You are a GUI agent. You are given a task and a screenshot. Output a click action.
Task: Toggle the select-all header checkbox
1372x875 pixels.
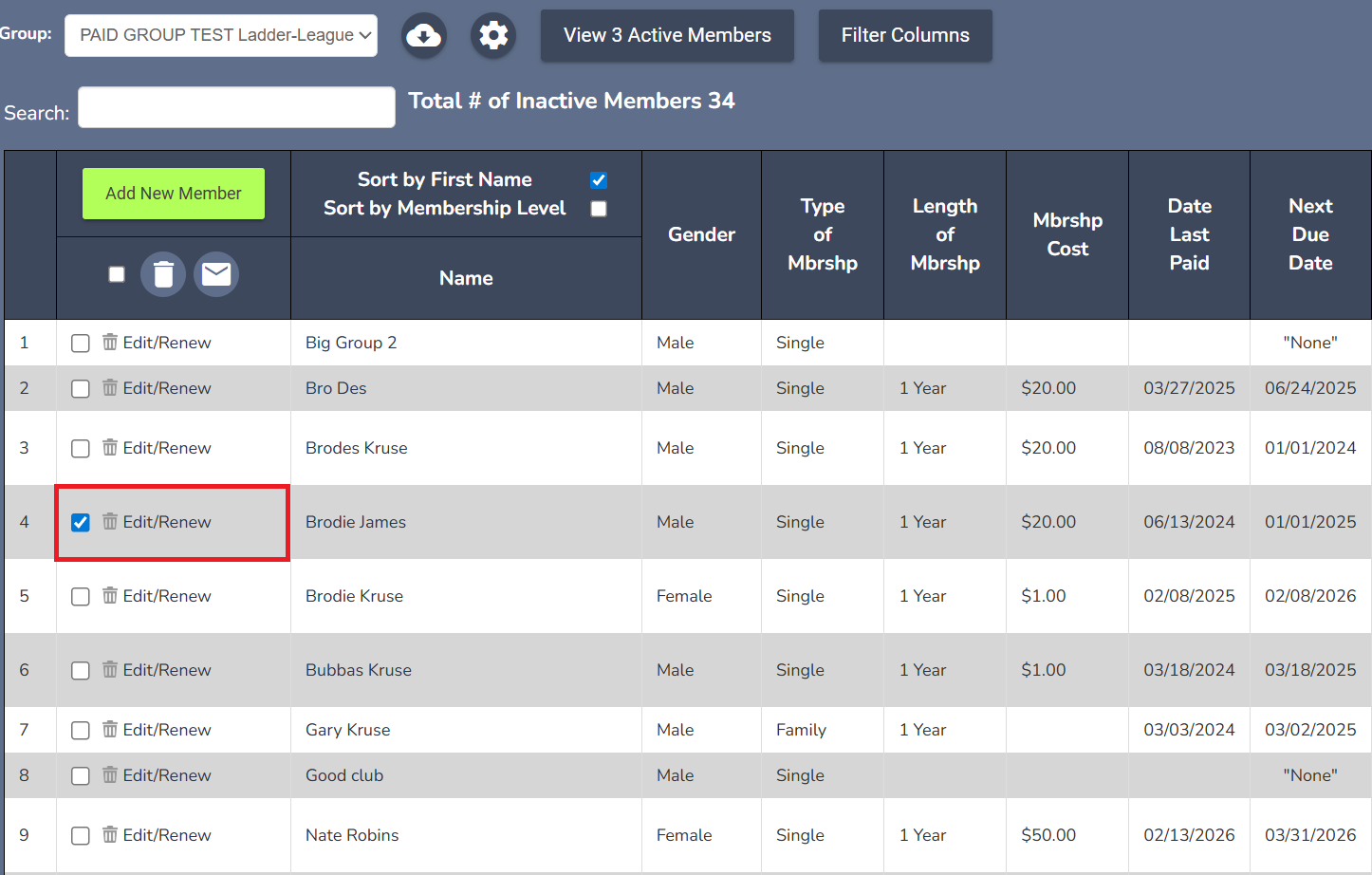point(117,274)
